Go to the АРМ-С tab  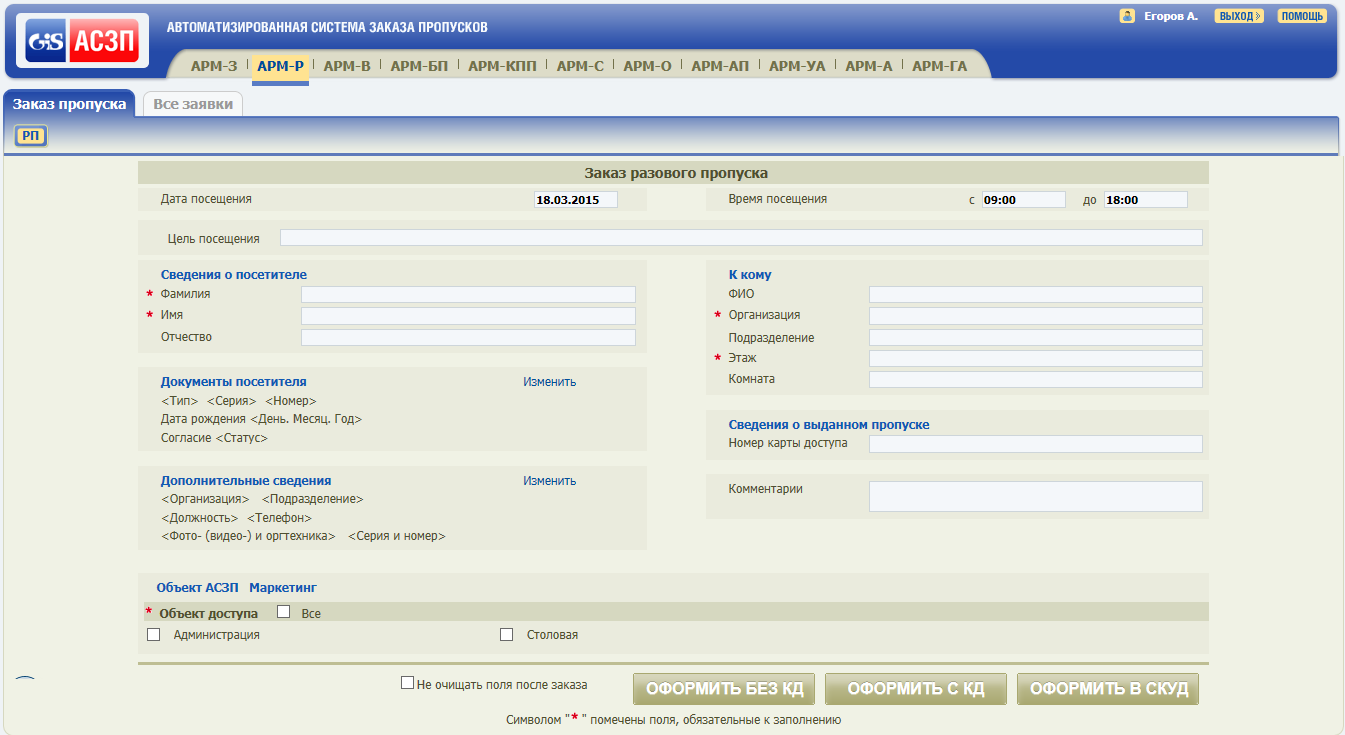pyautogui.click(x=580, y=66)
